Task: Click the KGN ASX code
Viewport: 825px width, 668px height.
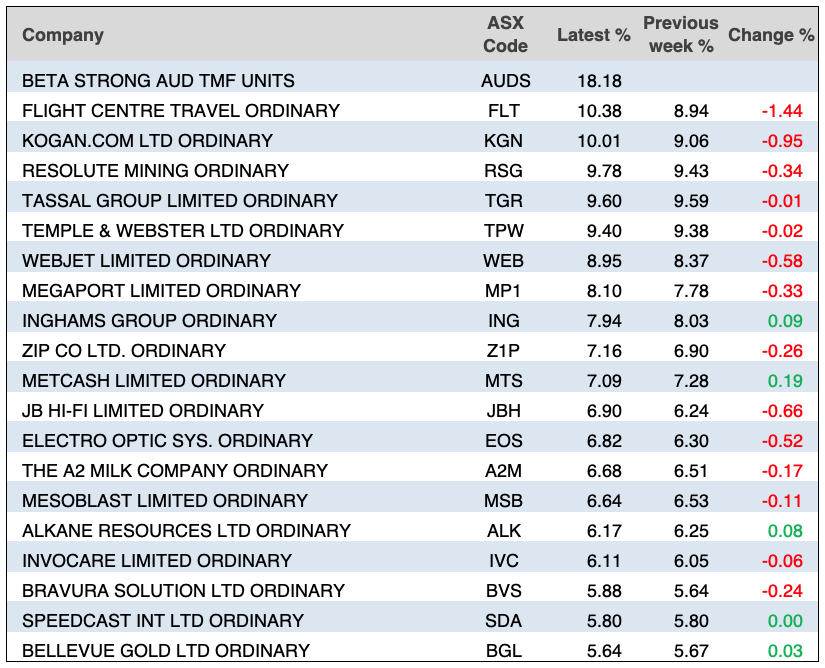Action: tap(505, 141)
